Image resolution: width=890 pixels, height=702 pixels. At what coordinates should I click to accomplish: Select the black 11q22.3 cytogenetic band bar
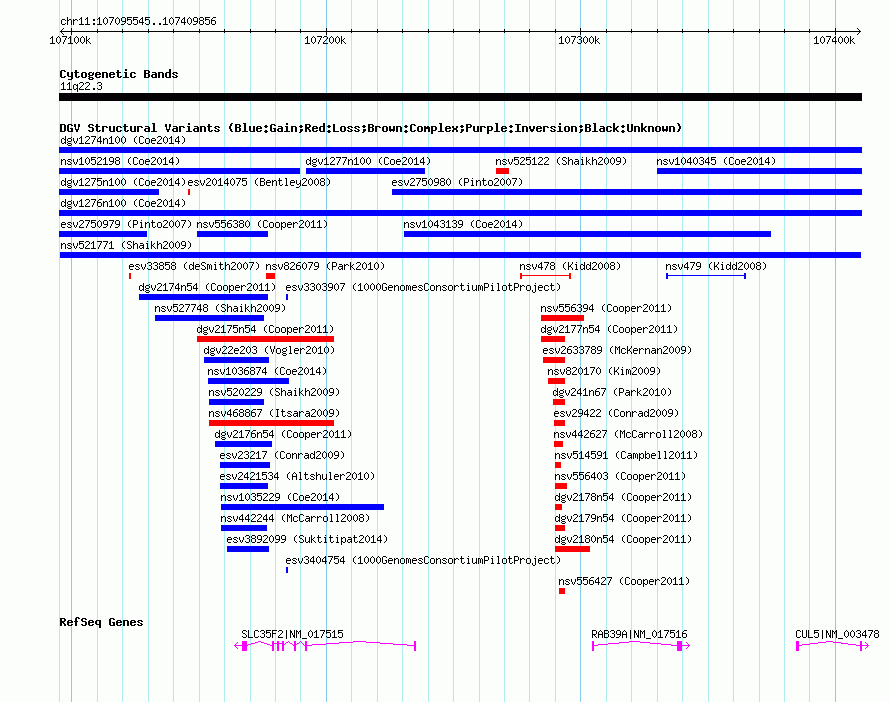tap(460, 97)
